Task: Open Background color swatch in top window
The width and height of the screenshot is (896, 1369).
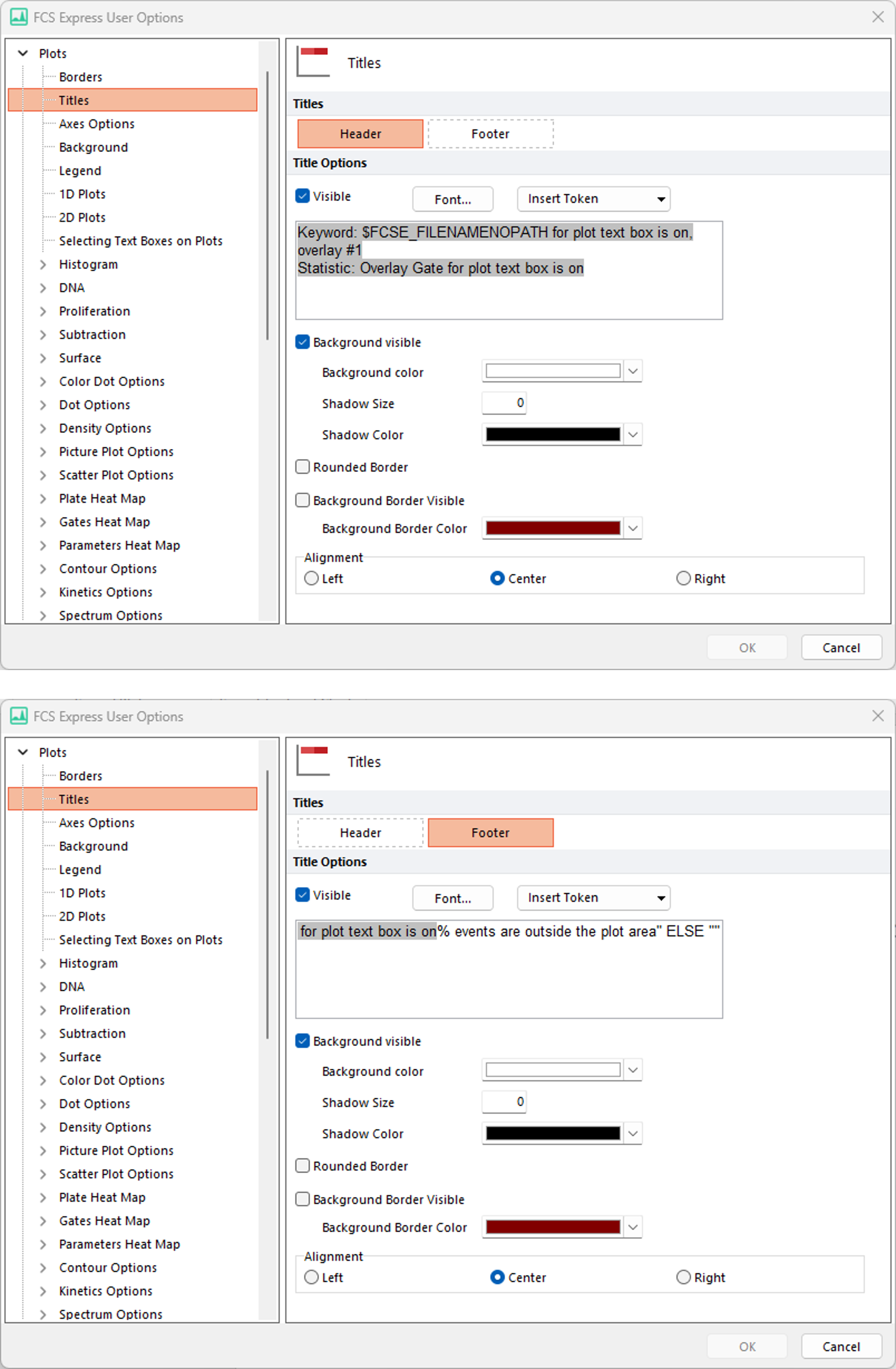Action: 562,372
